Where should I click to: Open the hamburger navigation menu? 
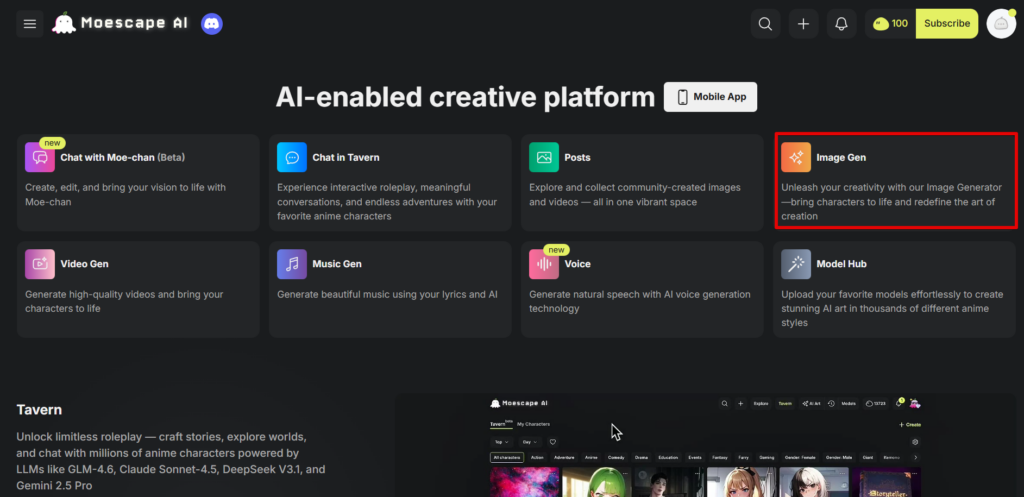[x=29, y=24]
